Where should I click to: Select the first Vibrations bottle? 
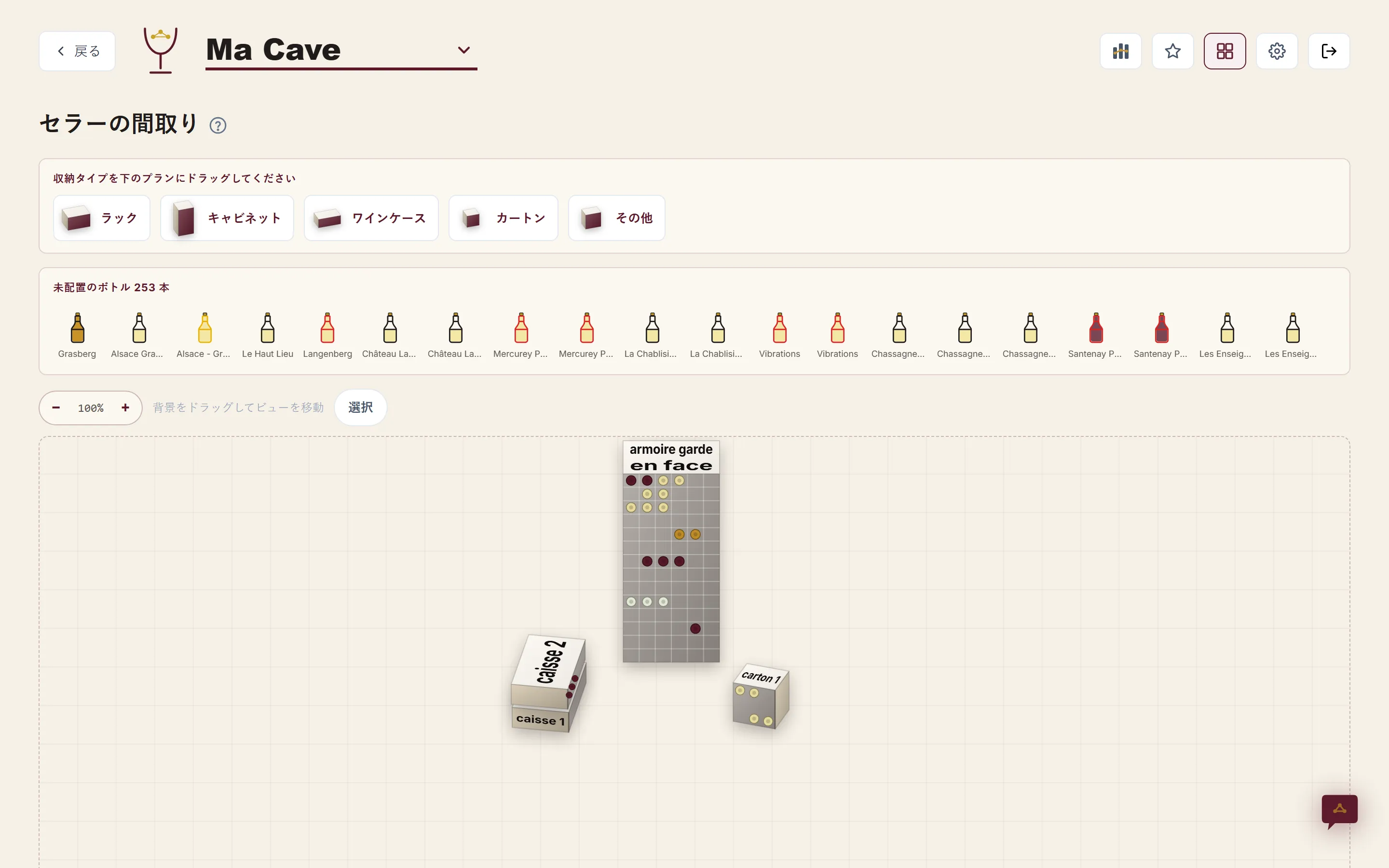pos(779,336)
